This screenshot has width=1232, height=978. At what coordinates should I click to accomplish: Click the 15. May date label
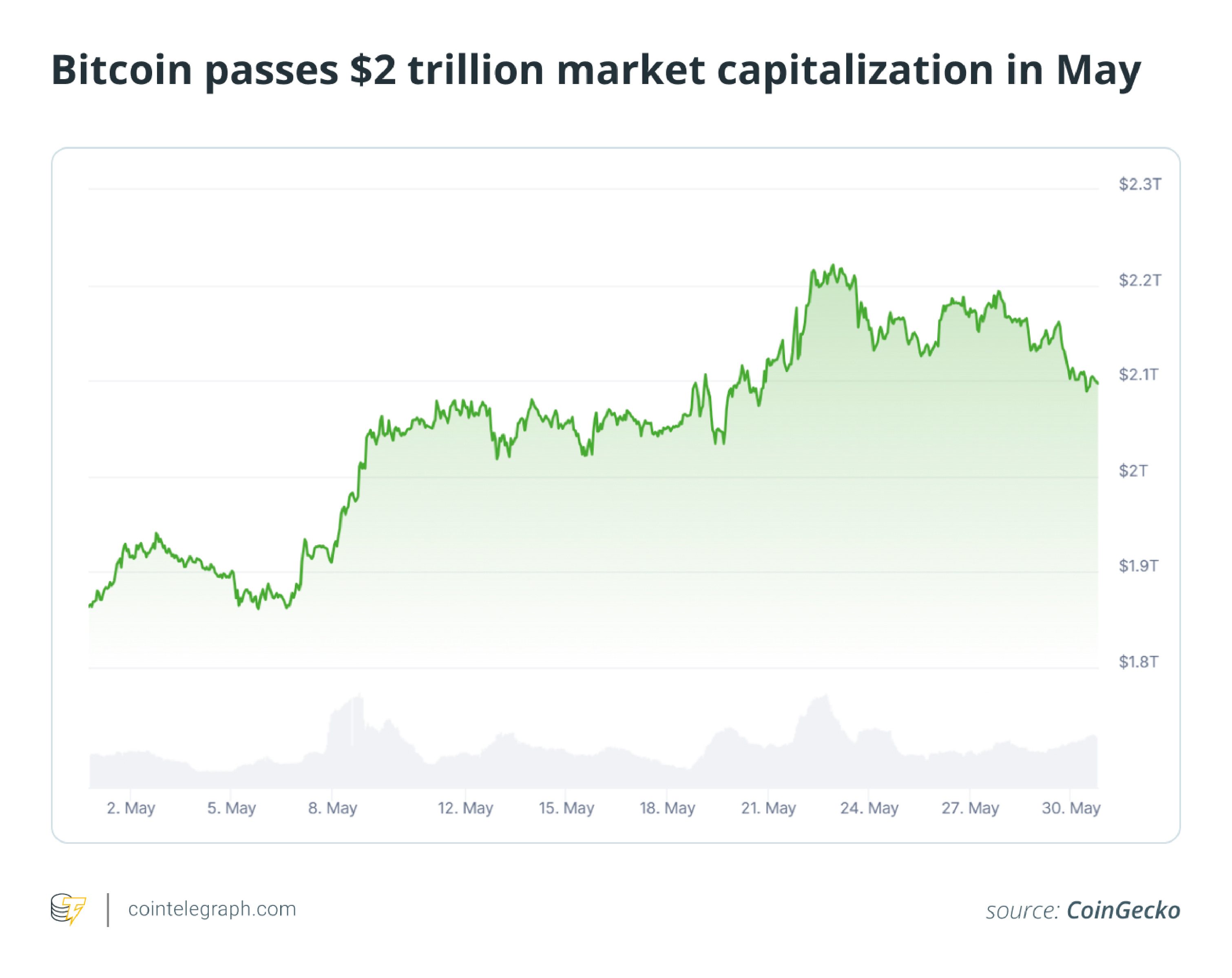tap(566, 808)
